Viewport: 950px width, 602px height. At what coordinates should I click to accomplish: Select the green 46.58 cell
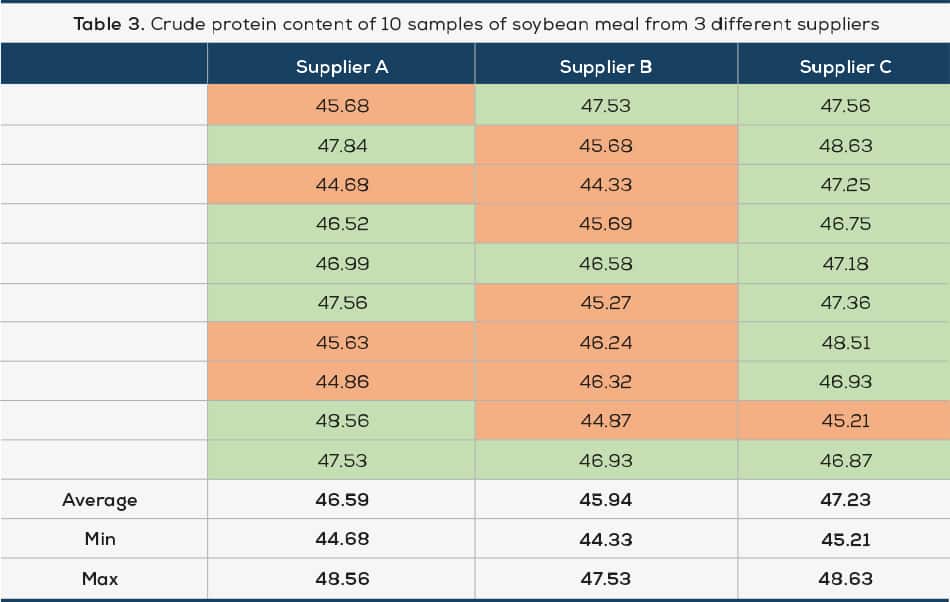[606, 263]
